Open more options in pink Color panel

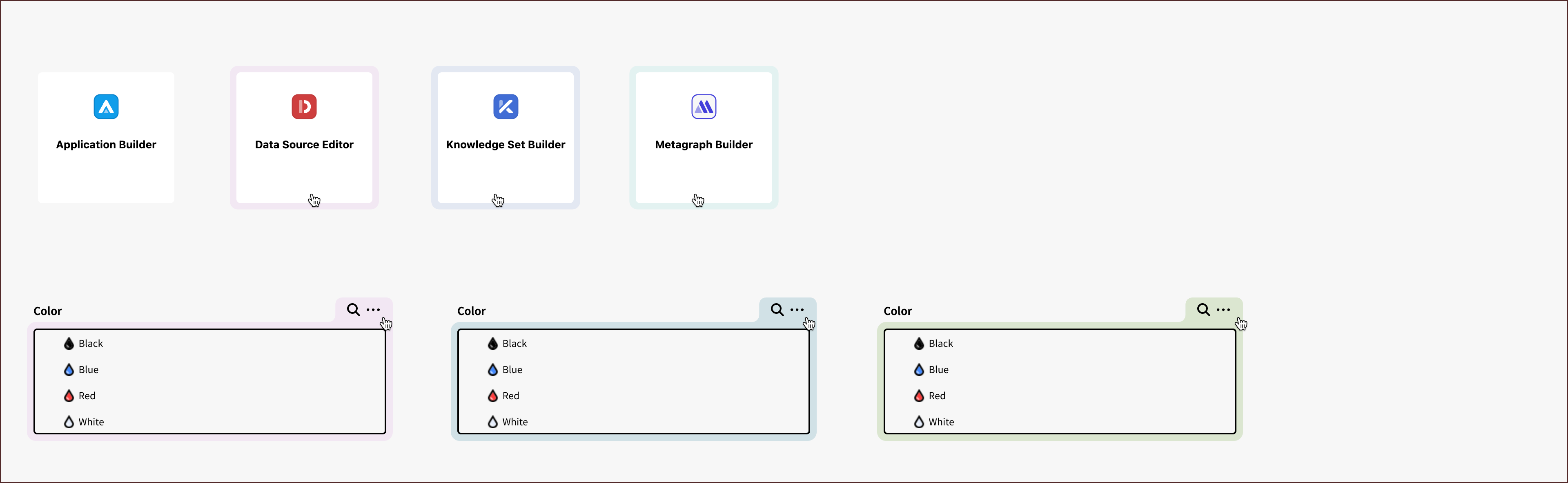(373, 309)
